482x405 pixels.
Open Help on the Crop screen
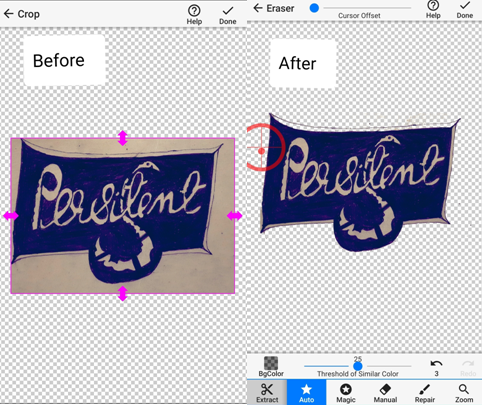(x=194, y=15)
